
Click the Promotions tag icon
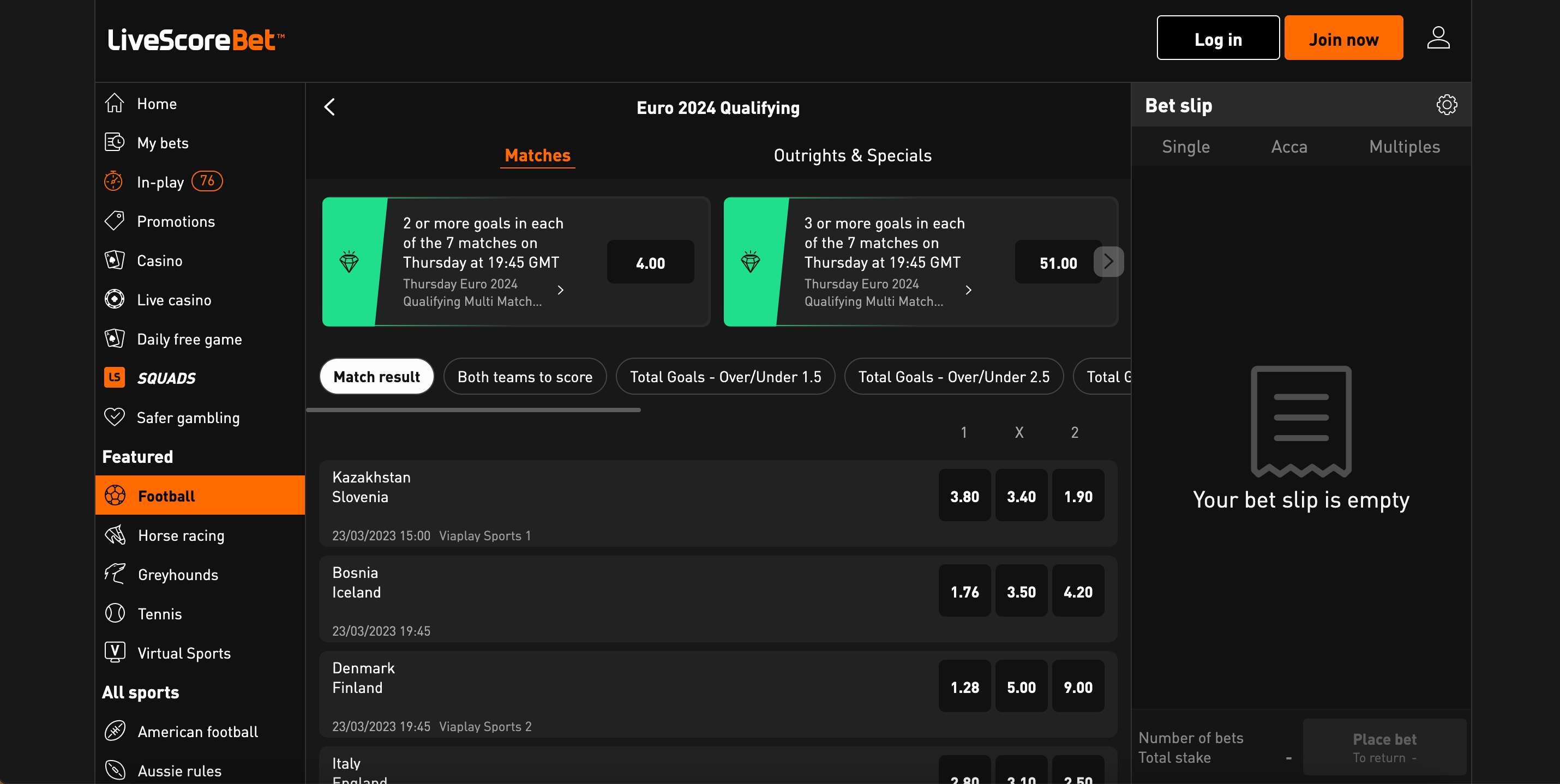[x=115, y=221]
